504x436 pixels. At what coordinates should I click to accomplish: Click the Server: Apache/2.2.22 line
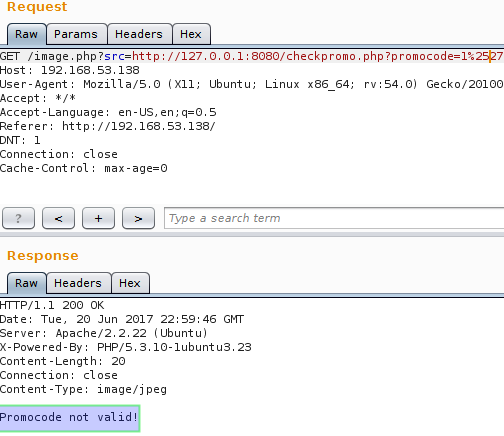click(x=104, y=333)
